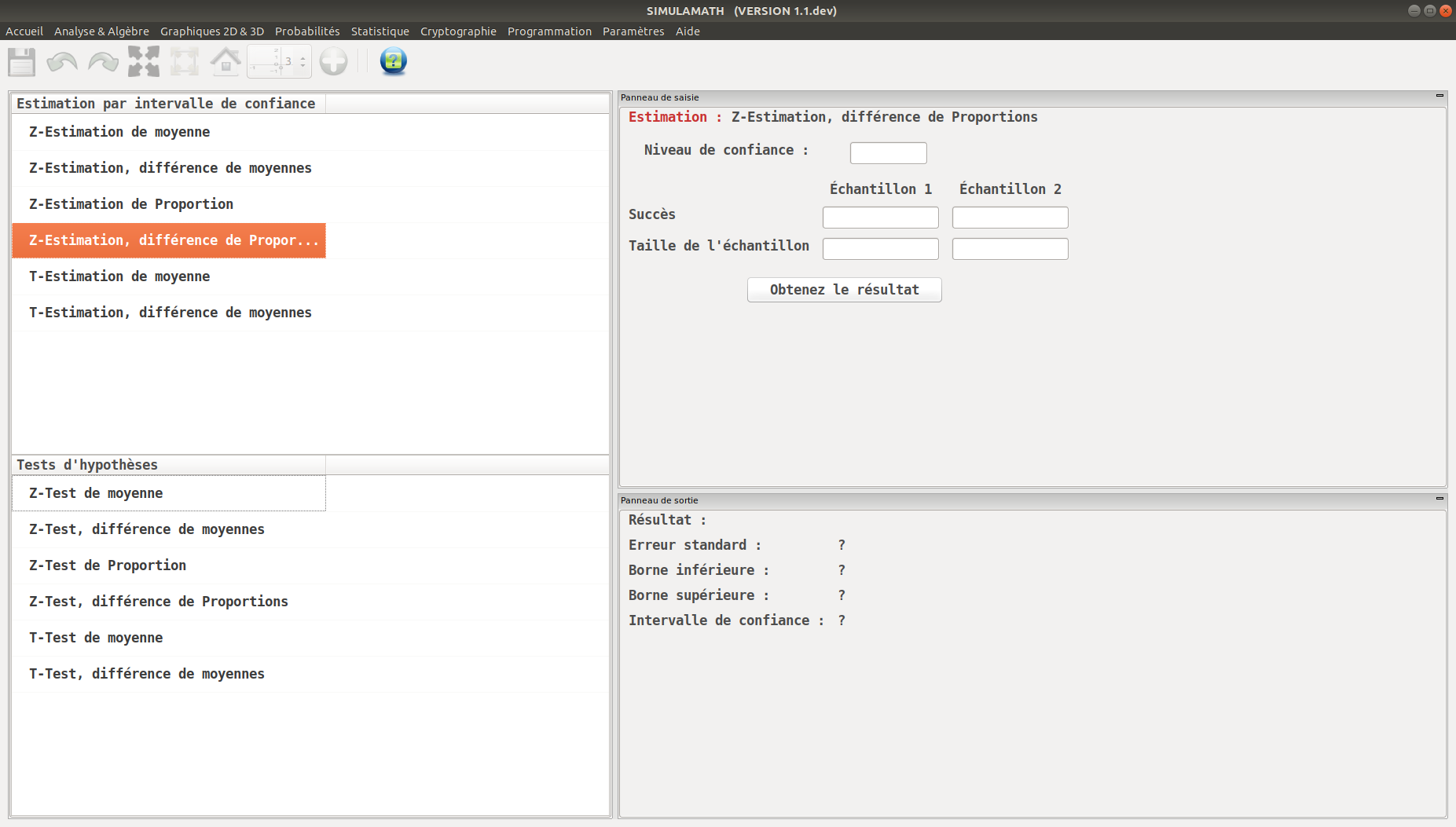Click the home view icon

tap(226, 61)
